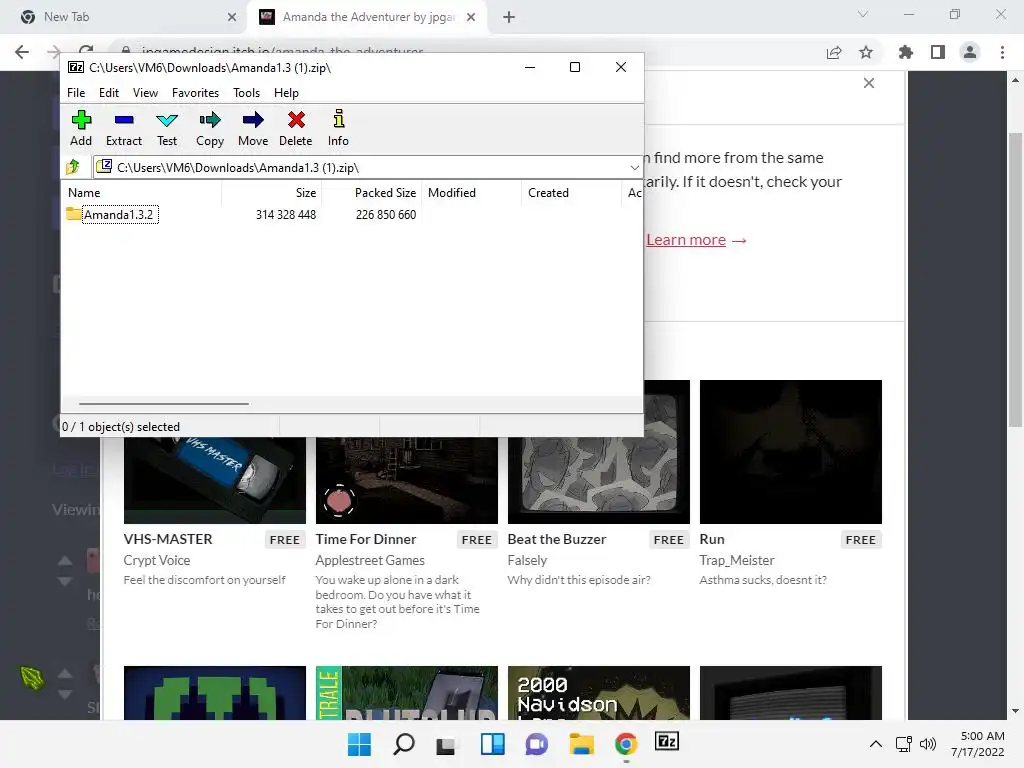
Task: Share this page from Chrome toolbar
Action: tap(834, 52)
